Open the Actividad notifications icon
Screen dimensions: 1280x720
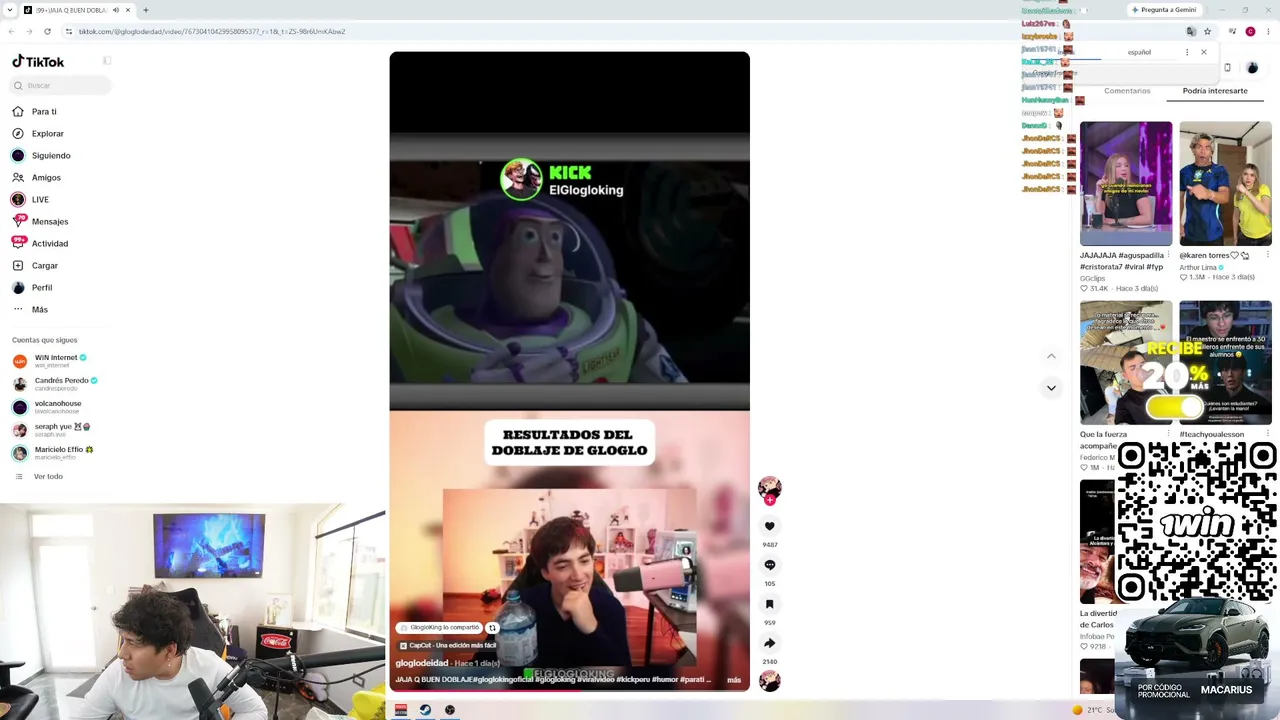point(18,243)
